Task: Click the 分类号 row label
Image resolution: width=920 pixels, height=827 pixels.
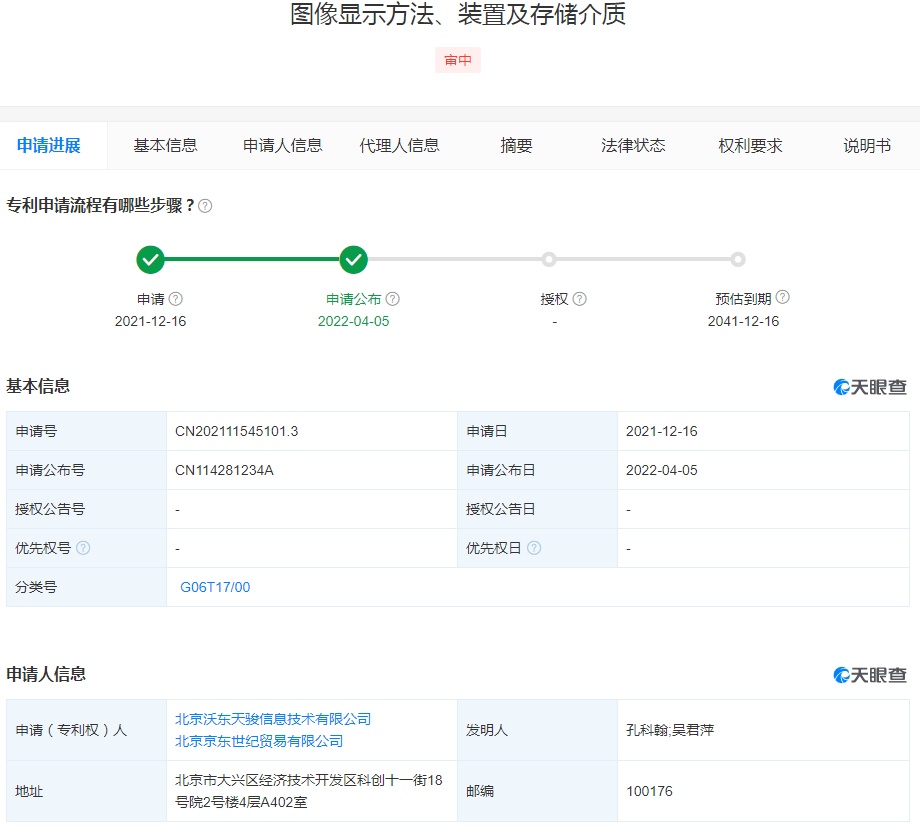Action: [36, 587]
